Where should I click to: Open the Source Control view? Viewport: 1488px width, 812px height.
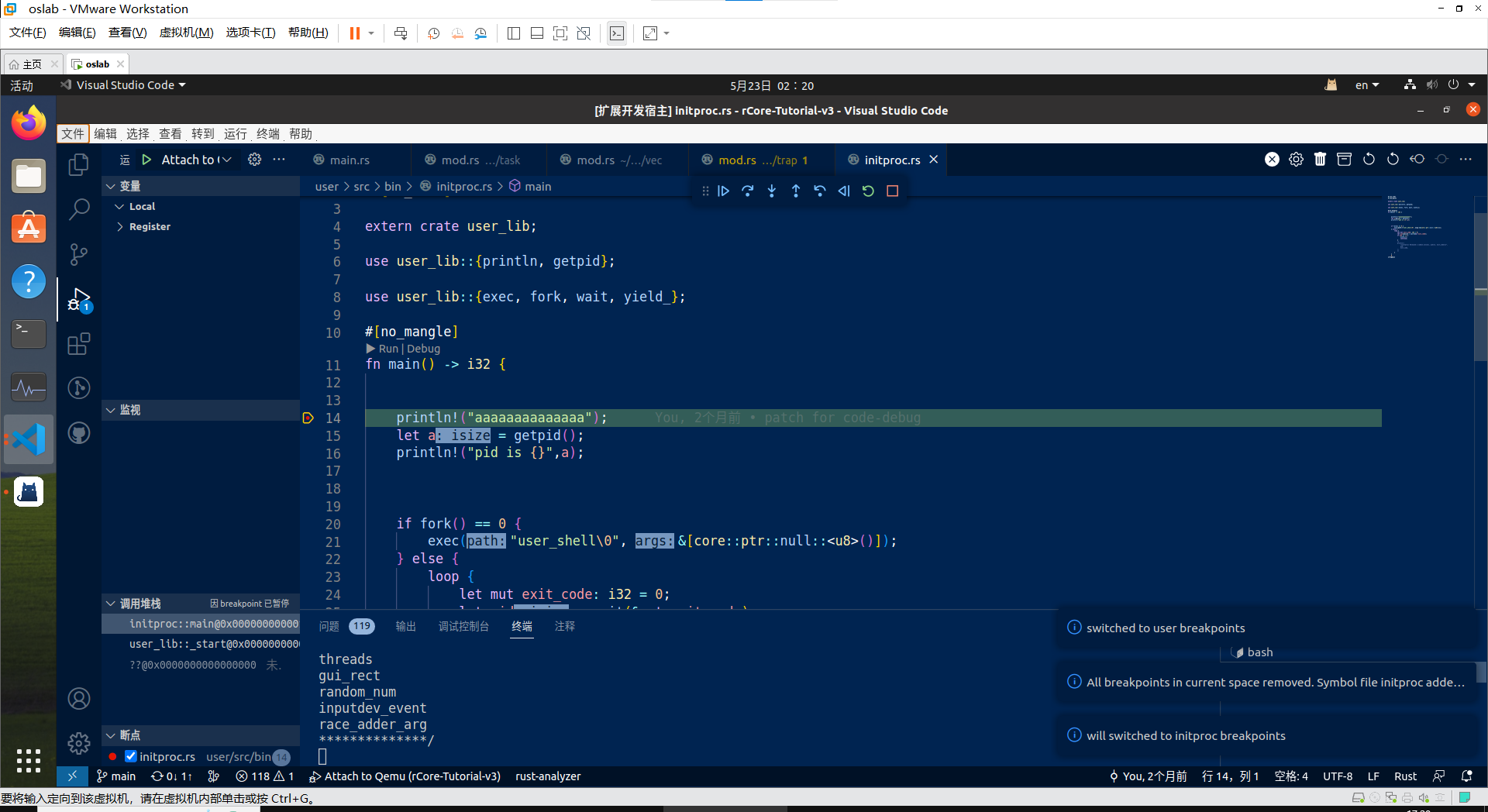click(78, 254)
